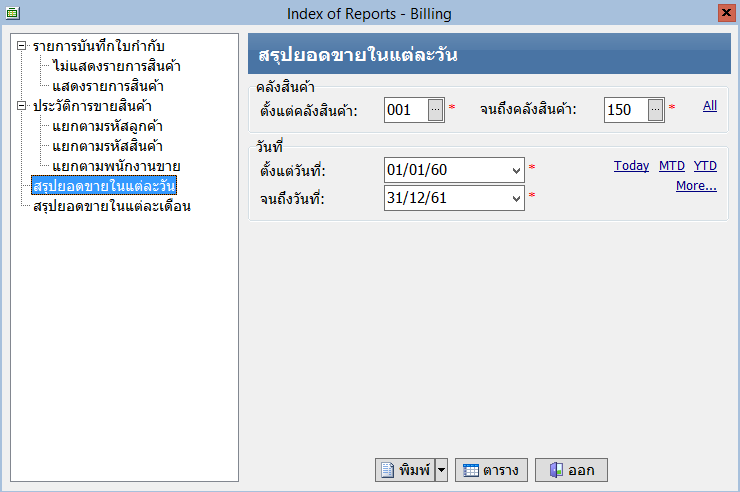
Task: Click the All warehouses link
Action: [x=709, y=105]
